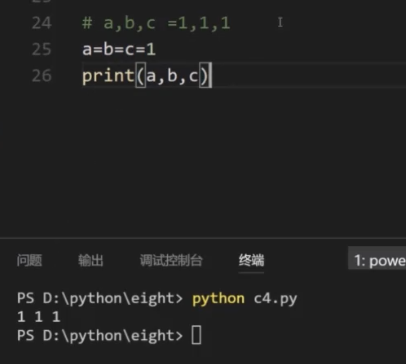The image size is (406, 364).
Task: Select line number 26 in gutter
Action: coord(42,76)
